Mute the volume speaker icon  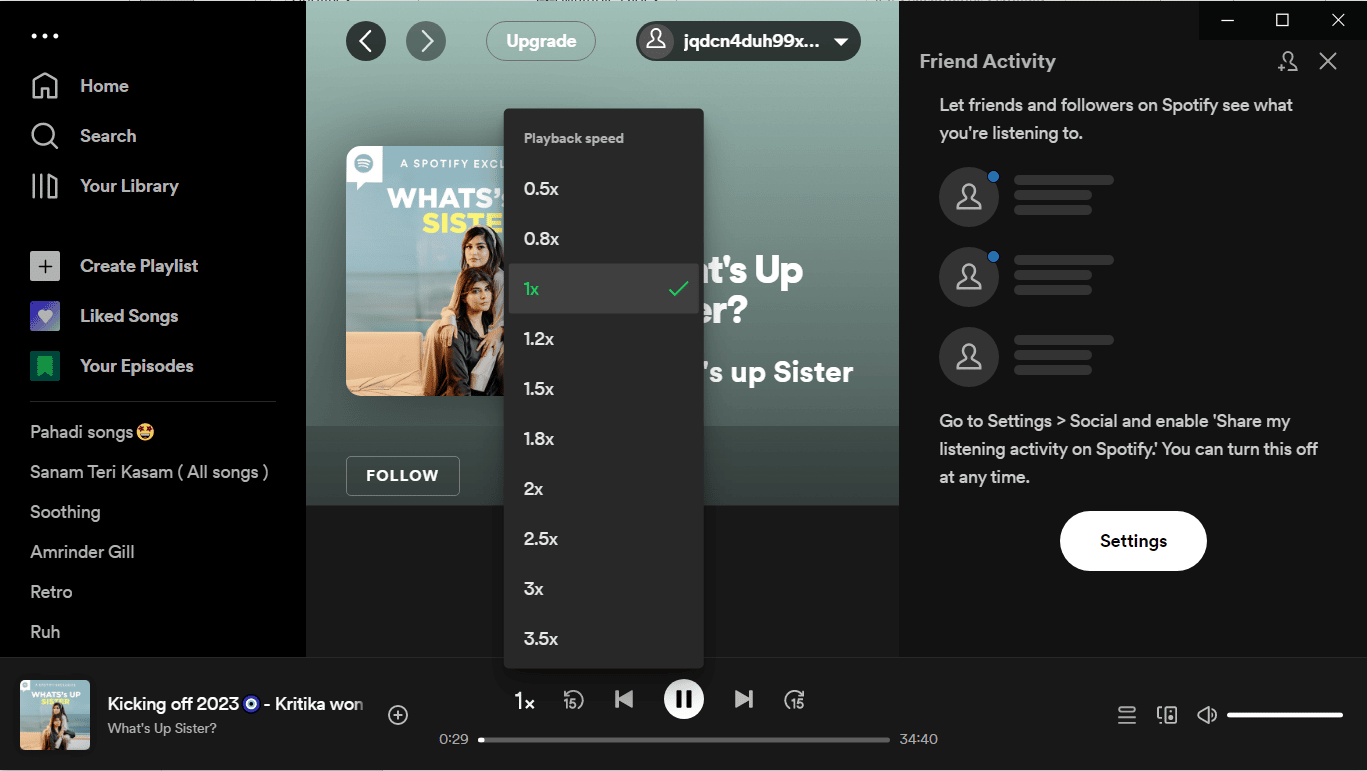(1207, 715)
